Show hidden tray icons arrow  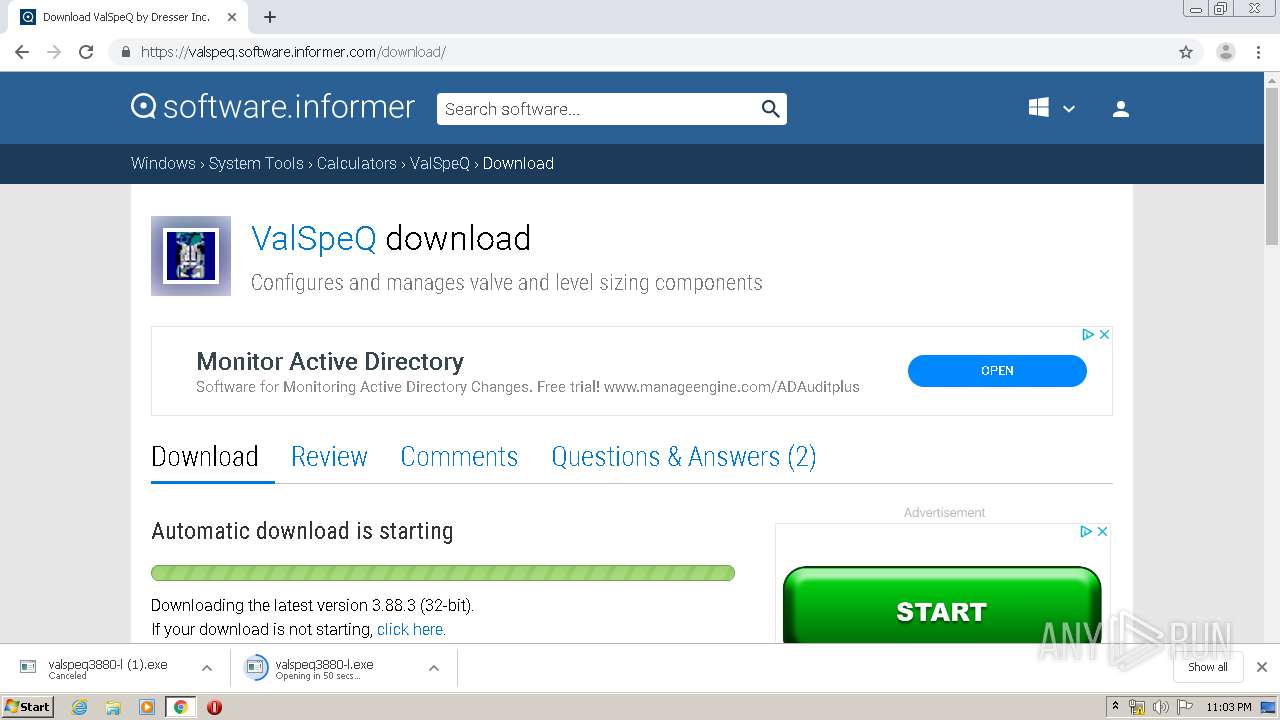pyautogui.click(x=1116, y=707)
